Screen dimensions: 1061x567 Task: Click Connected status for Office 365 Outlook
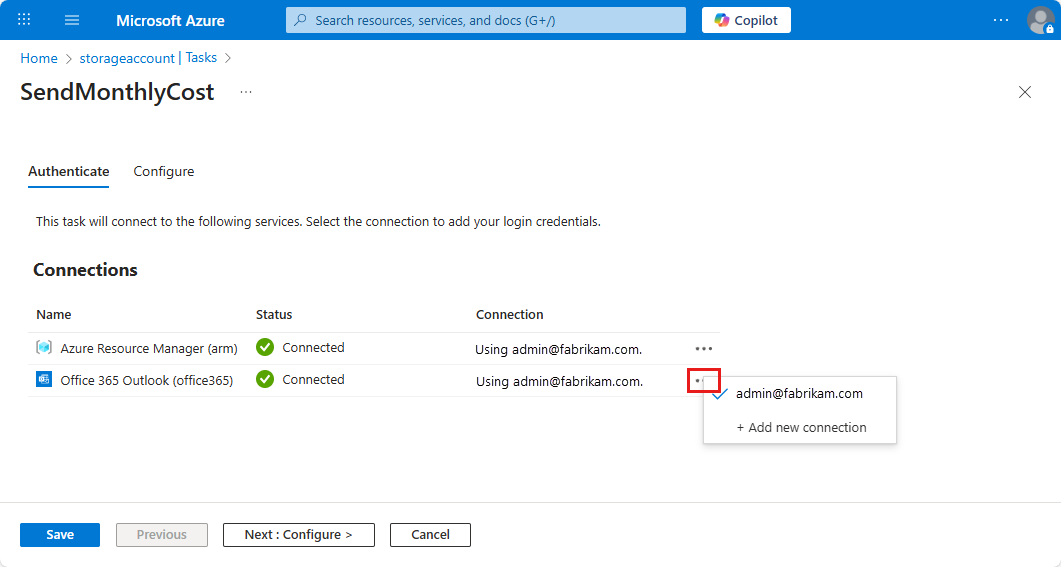pos(313,380)
